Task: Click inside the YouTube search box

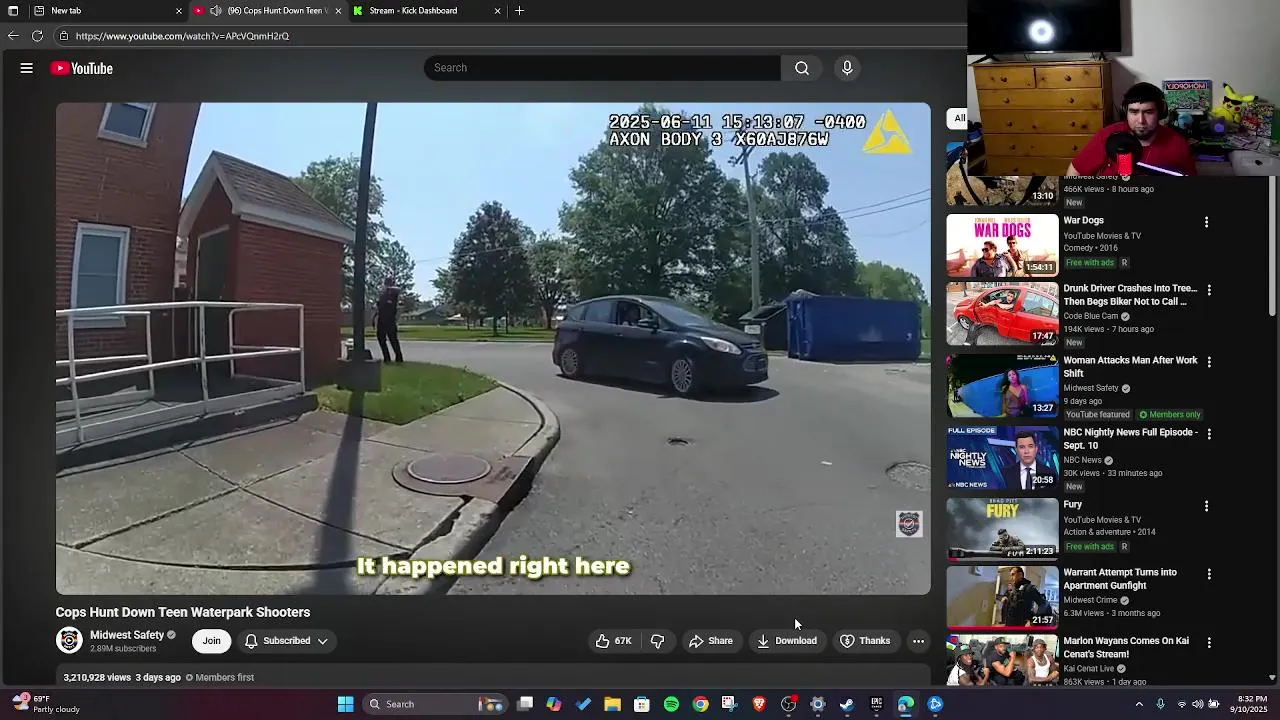Action: 602,68
